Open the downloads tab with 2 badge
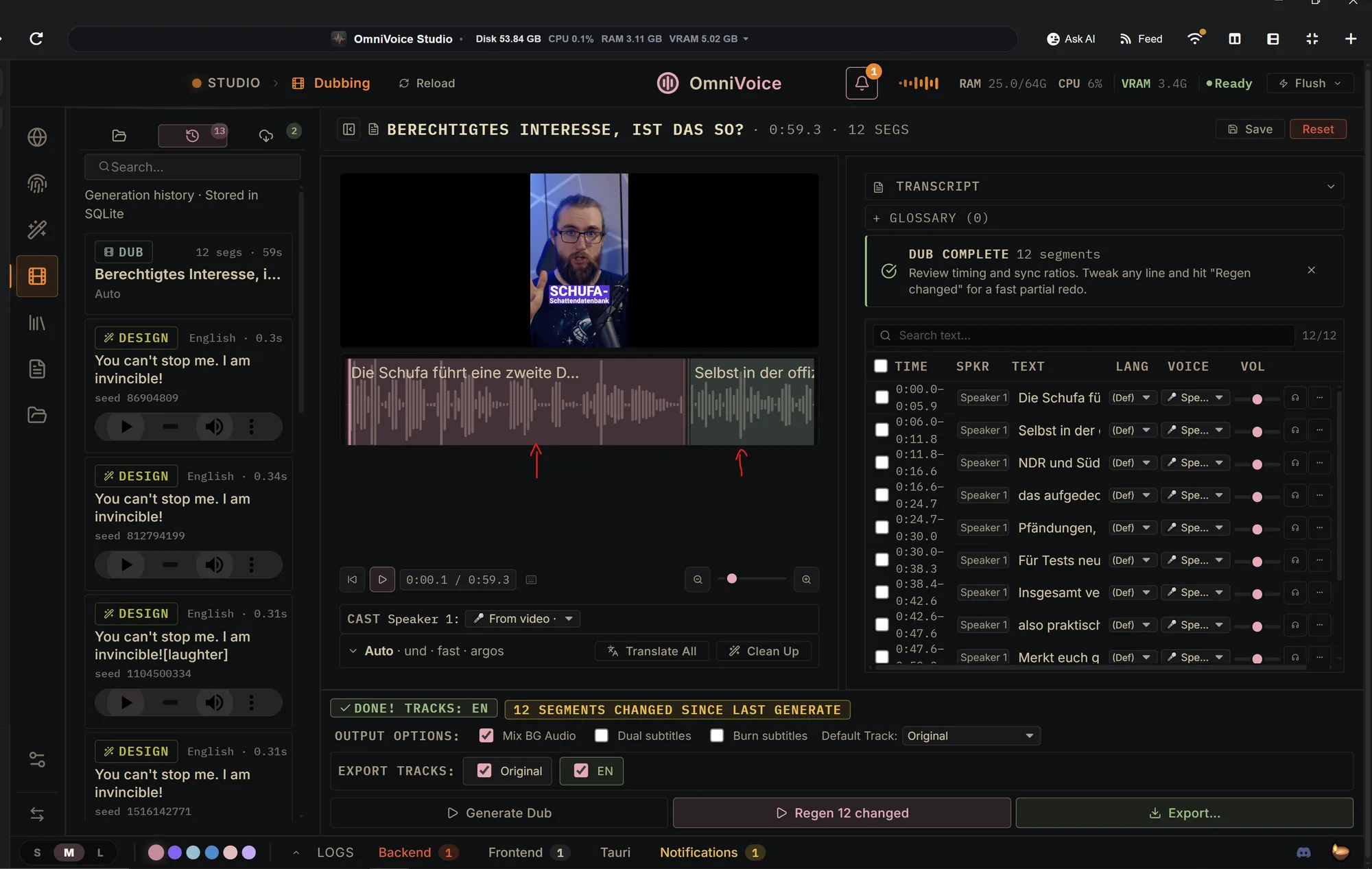The width and height of the screenshot is (1372, 869). 266,136
